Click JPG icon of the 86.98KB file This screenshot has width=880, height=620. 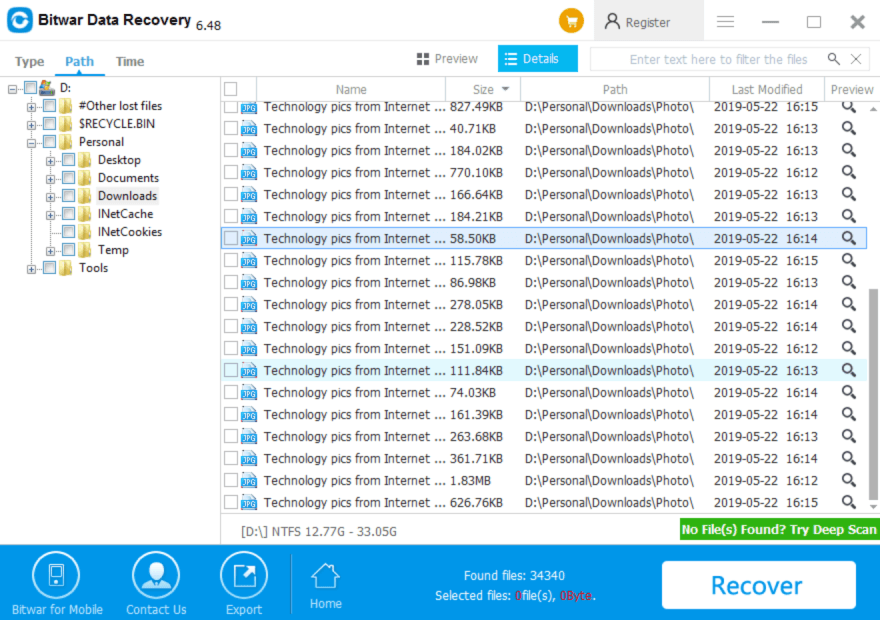(249, 283)
